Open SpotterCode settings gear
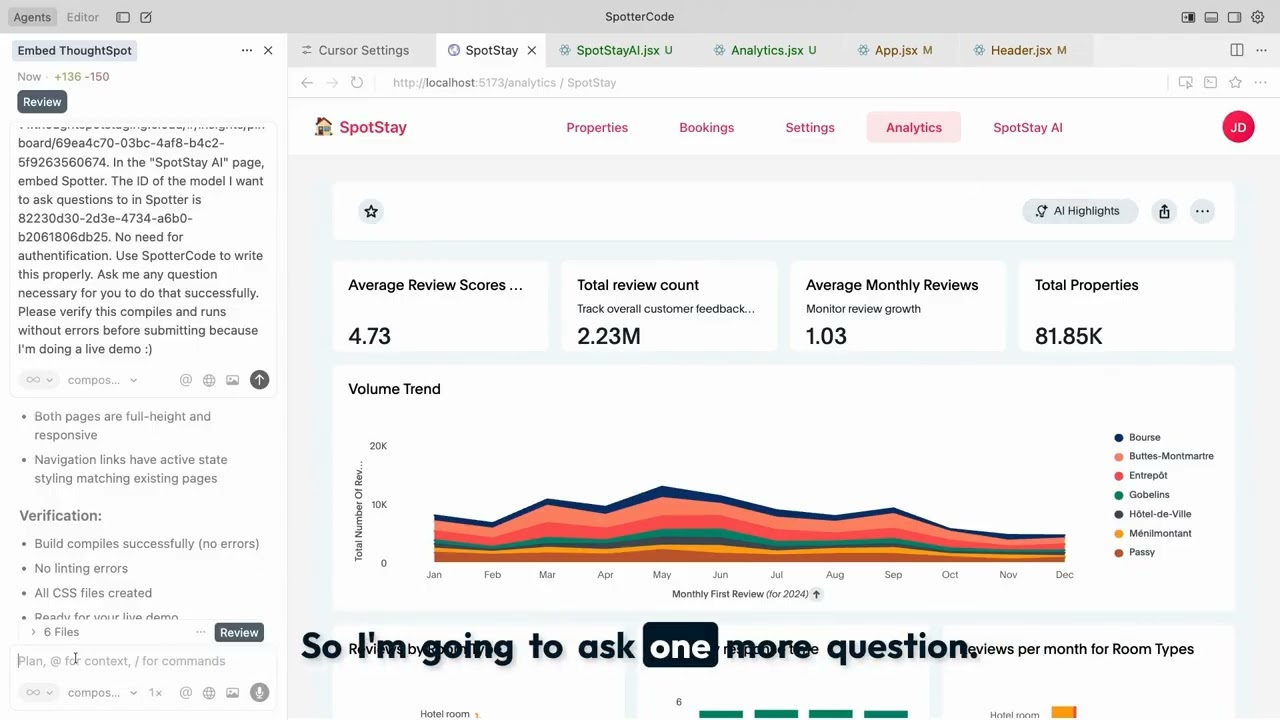Image resolution: width=1280 pixels, height=720 pixels. [1258, 17]
